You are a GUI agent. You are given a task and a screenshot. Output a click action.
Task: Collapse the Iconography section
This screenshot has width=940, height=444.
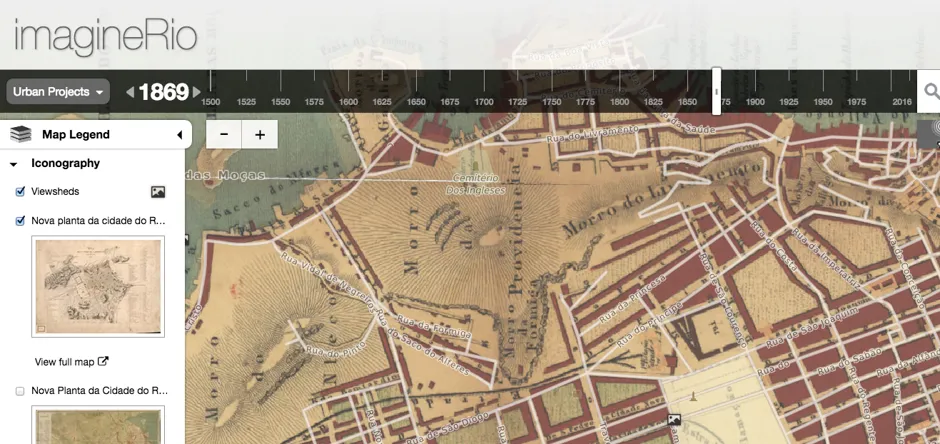pyautogui.click(x=14, y=164)
